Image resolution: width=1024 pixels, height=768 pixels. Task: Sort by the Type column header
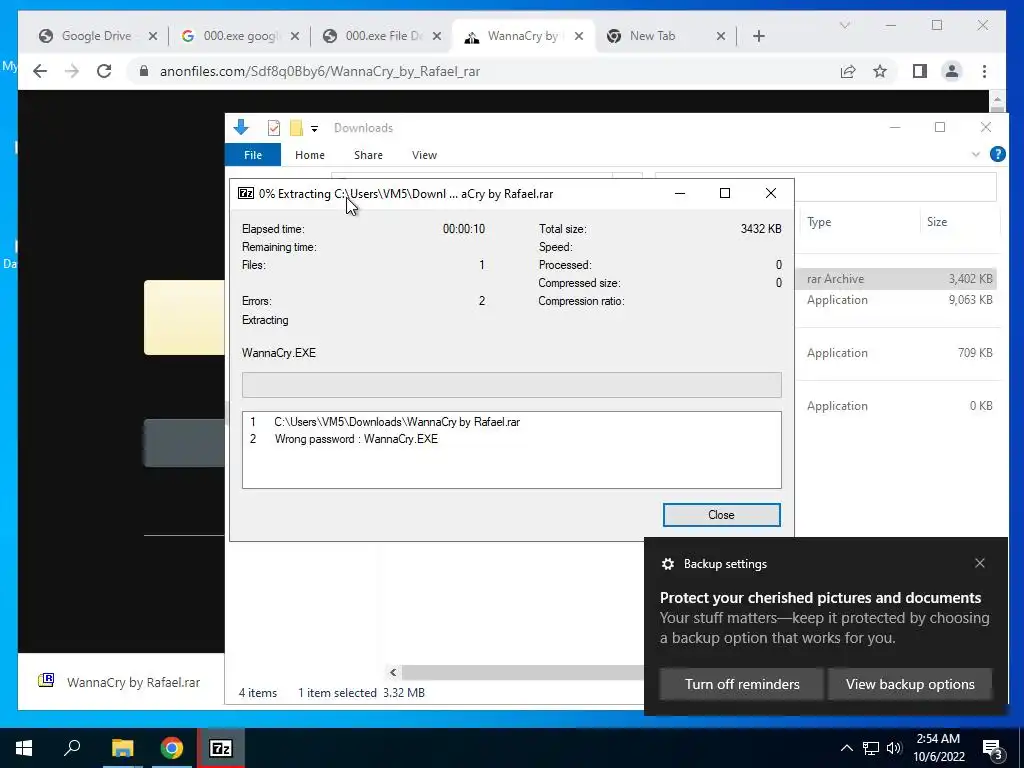coord(859,222)
